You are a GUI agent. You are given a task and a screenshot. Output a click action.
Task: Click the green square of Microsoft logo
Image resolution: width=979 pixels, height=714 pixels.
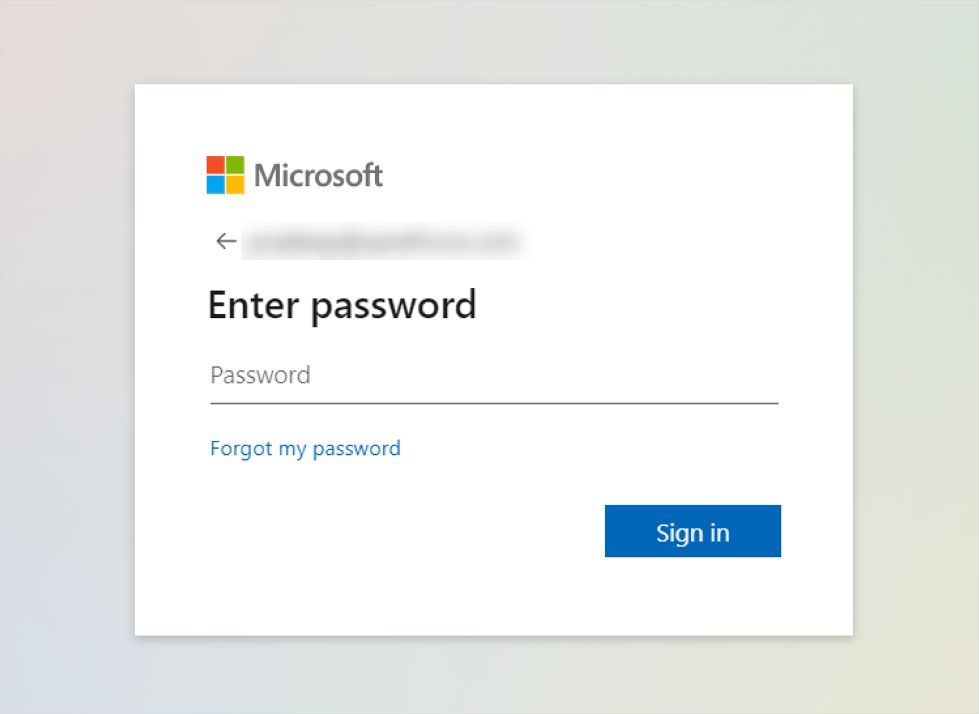point(235,165)
